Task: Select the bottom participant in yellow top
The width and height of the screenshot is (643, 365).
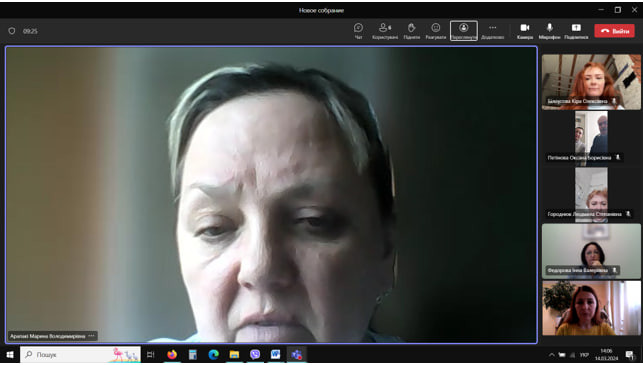Action: tap(591, 308)
